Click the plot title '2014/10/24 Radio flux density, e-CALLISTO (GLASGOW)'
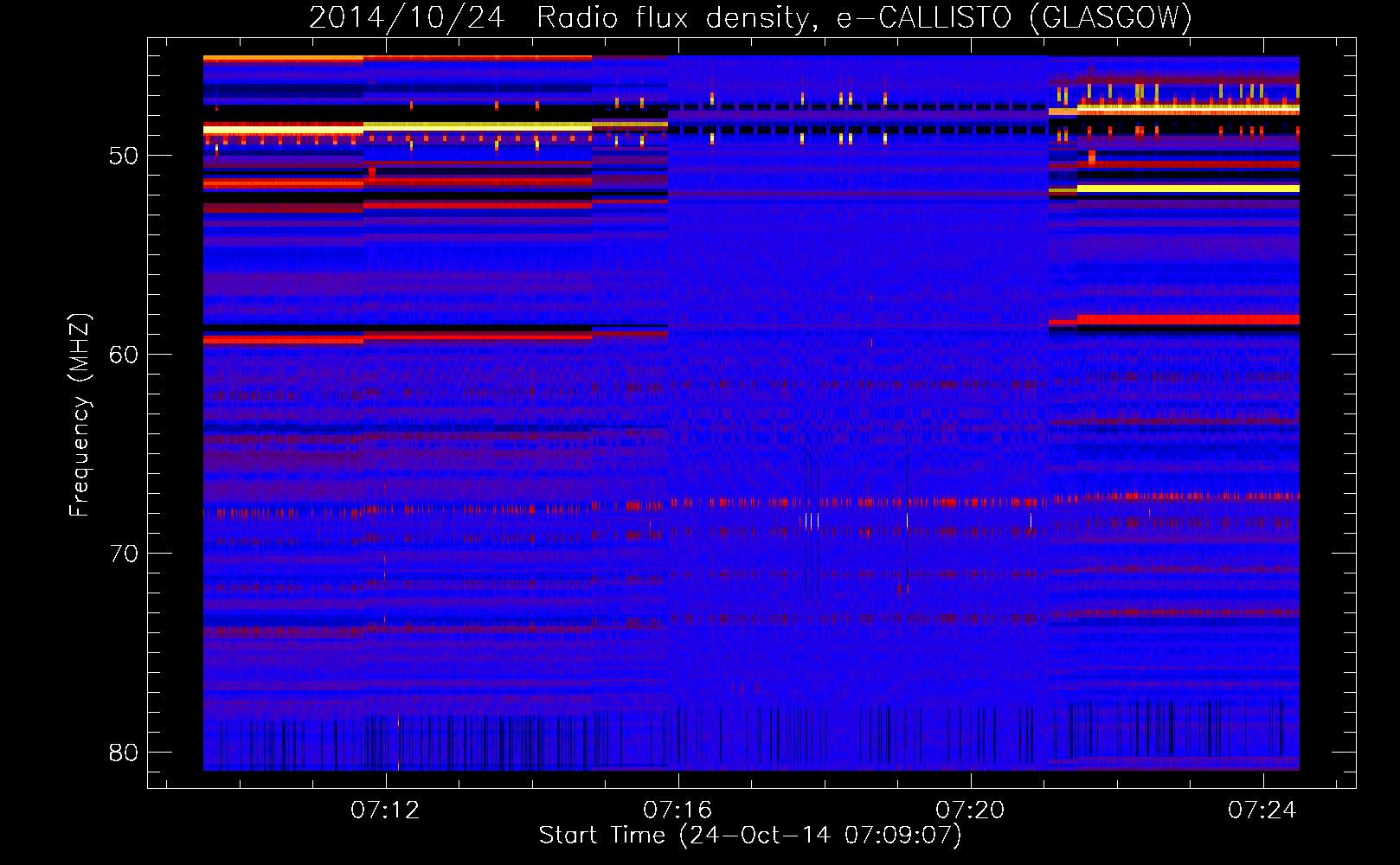 [x=750, y=17]
